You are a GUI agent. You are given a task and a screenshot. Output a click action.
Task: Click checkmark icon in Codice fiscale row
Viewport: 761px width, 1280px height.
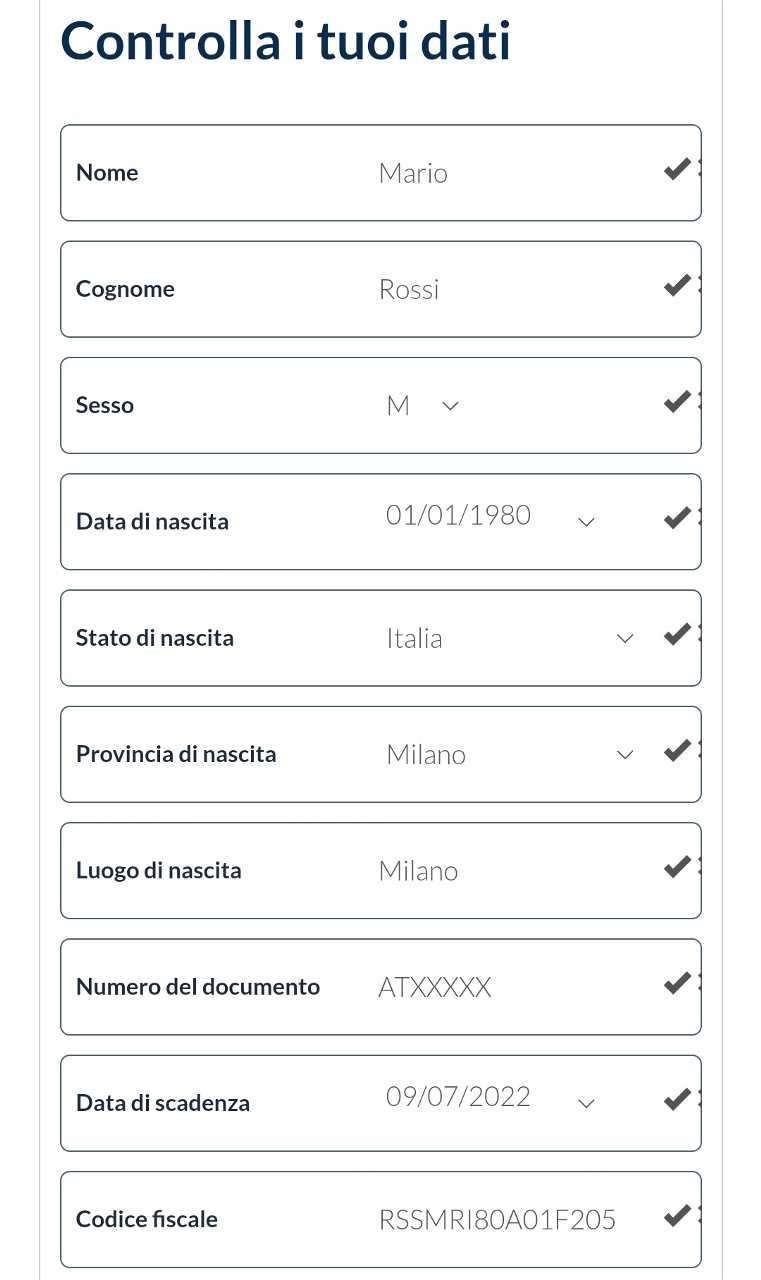[678, 1216]
